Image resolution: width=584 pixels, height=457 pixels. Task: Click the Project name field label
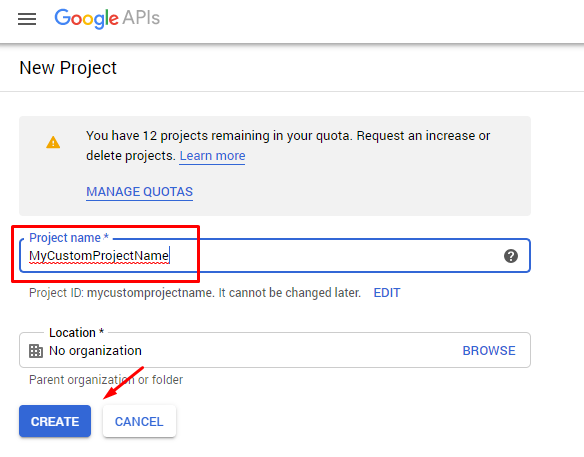[x=69, y=238]
